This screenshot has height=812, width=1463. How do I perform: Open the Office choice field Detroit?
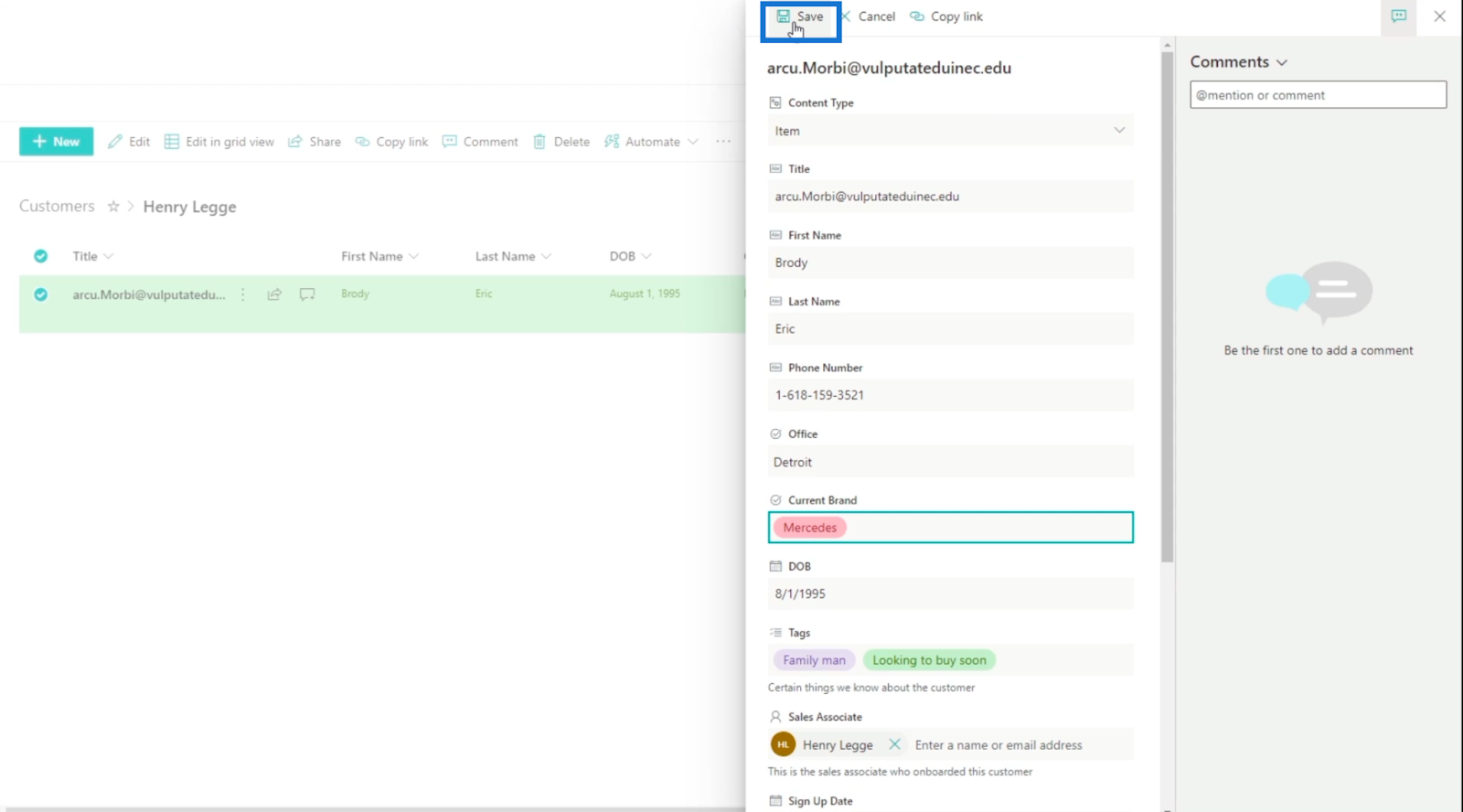point(950,462)
